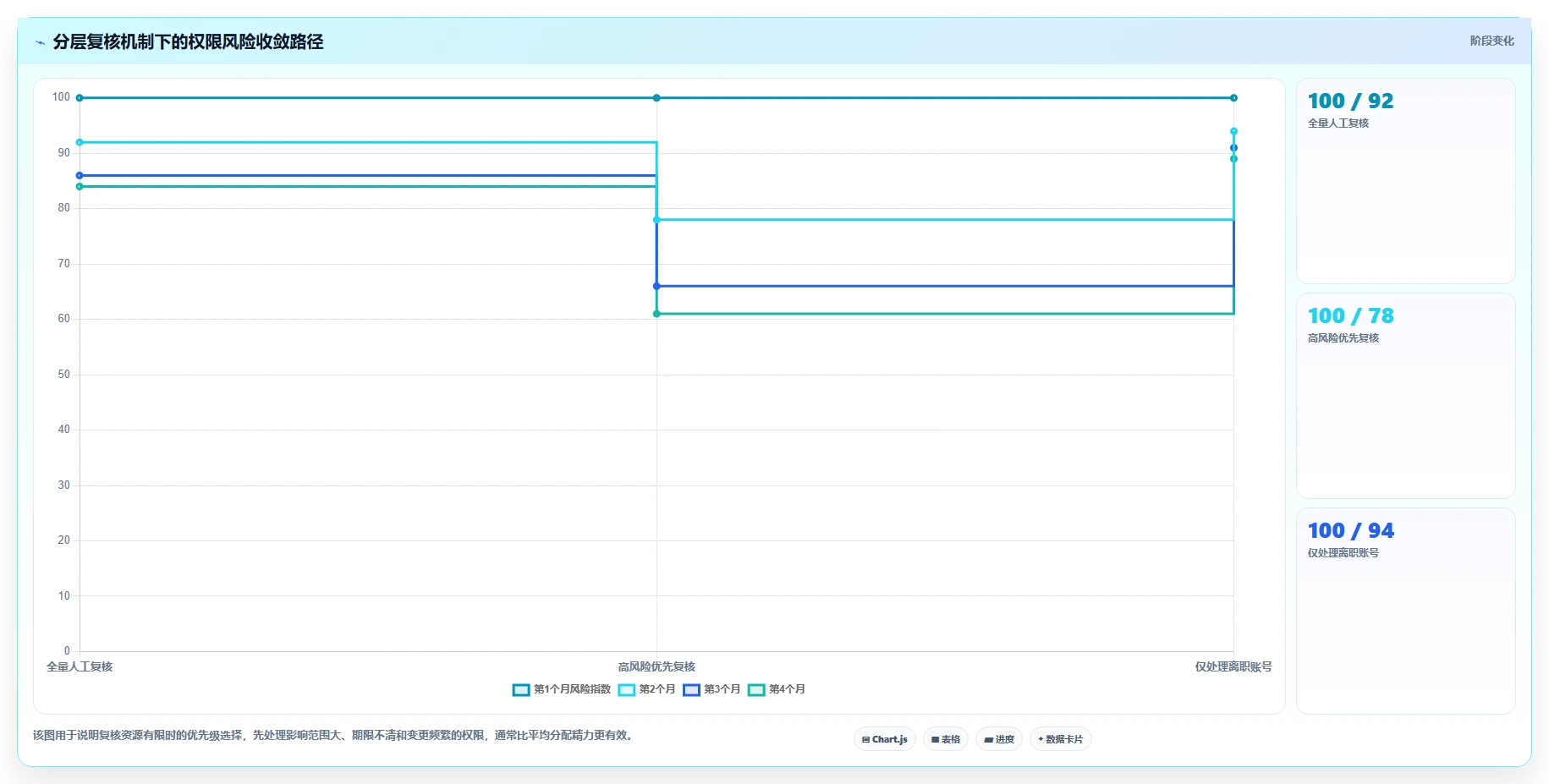1549x784 pixels.
Task: Click the 进度 tag
Action: pyautogui.click(x=999, y=739)
